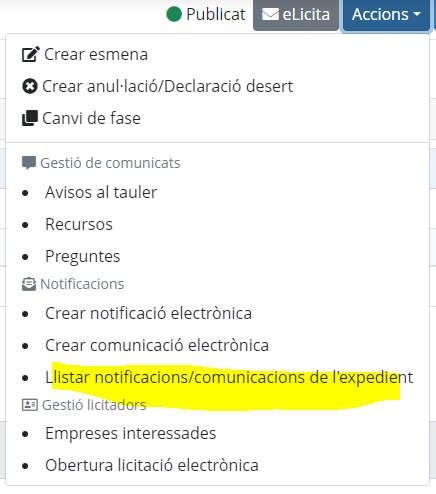Click the pencil edit icon beside Crear esmena
The height and width of the screenshot is (494, 436).
pyautogui.click(x=31, y=54)
